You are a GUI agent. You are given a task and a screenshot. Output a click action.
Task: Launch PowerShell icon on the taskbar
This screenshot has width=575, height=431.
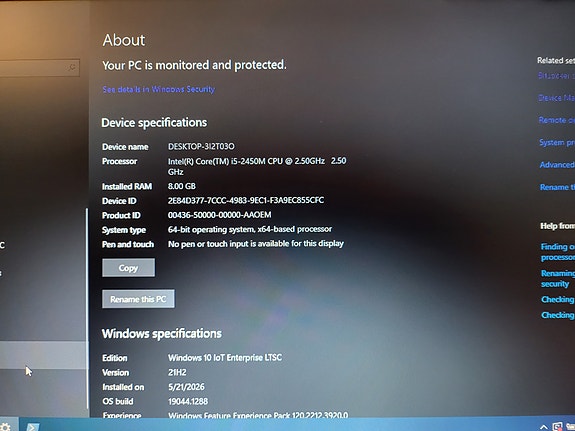tap(33, 427)
